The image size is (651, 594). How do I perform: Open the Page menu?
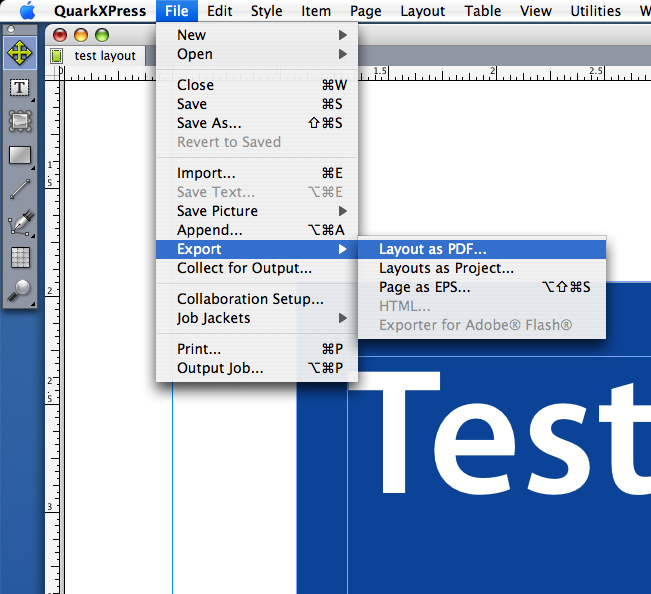(365, 11)
